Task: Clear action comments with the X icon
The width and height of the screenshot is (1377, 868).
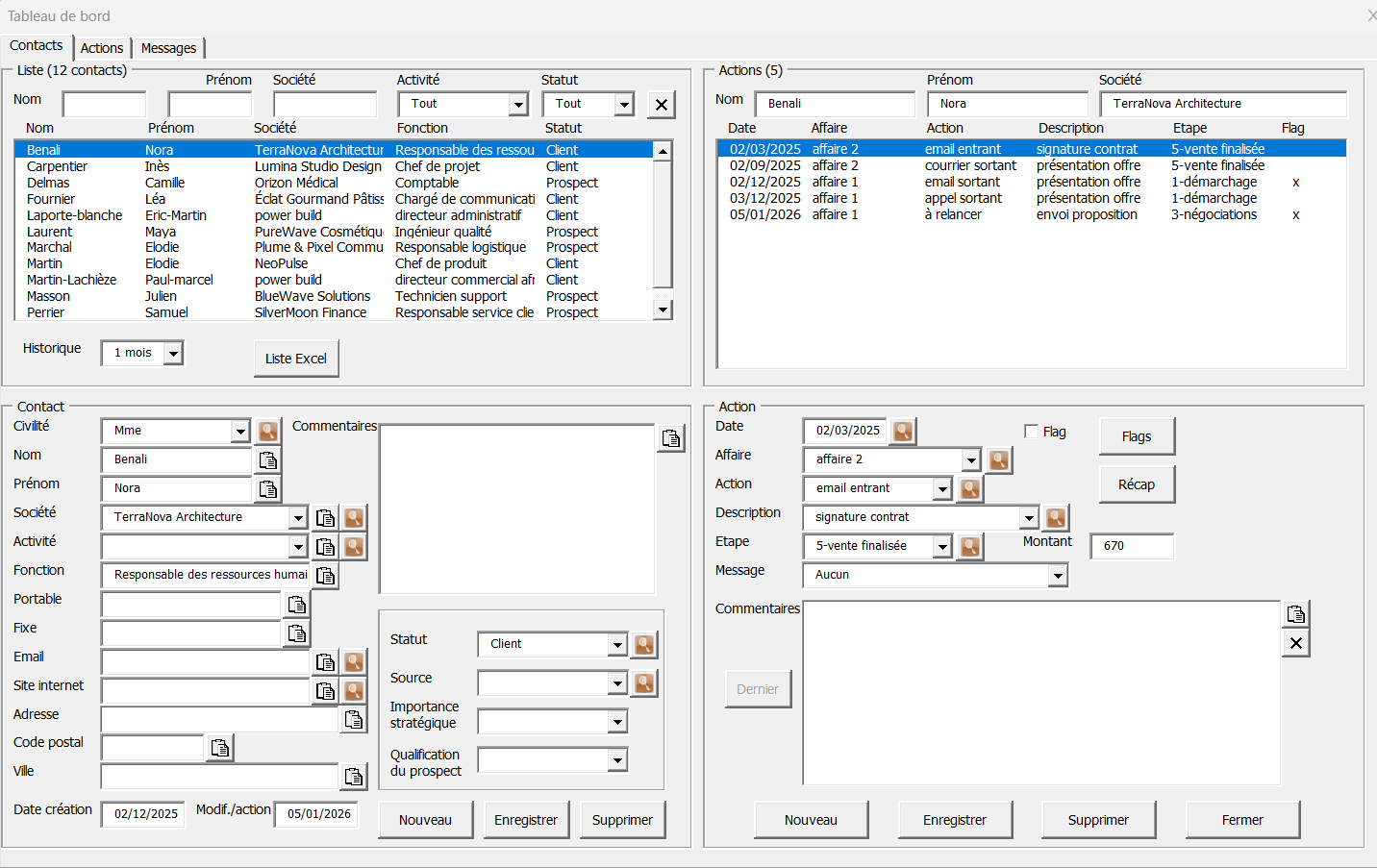Action: [x=1296, y=643]
